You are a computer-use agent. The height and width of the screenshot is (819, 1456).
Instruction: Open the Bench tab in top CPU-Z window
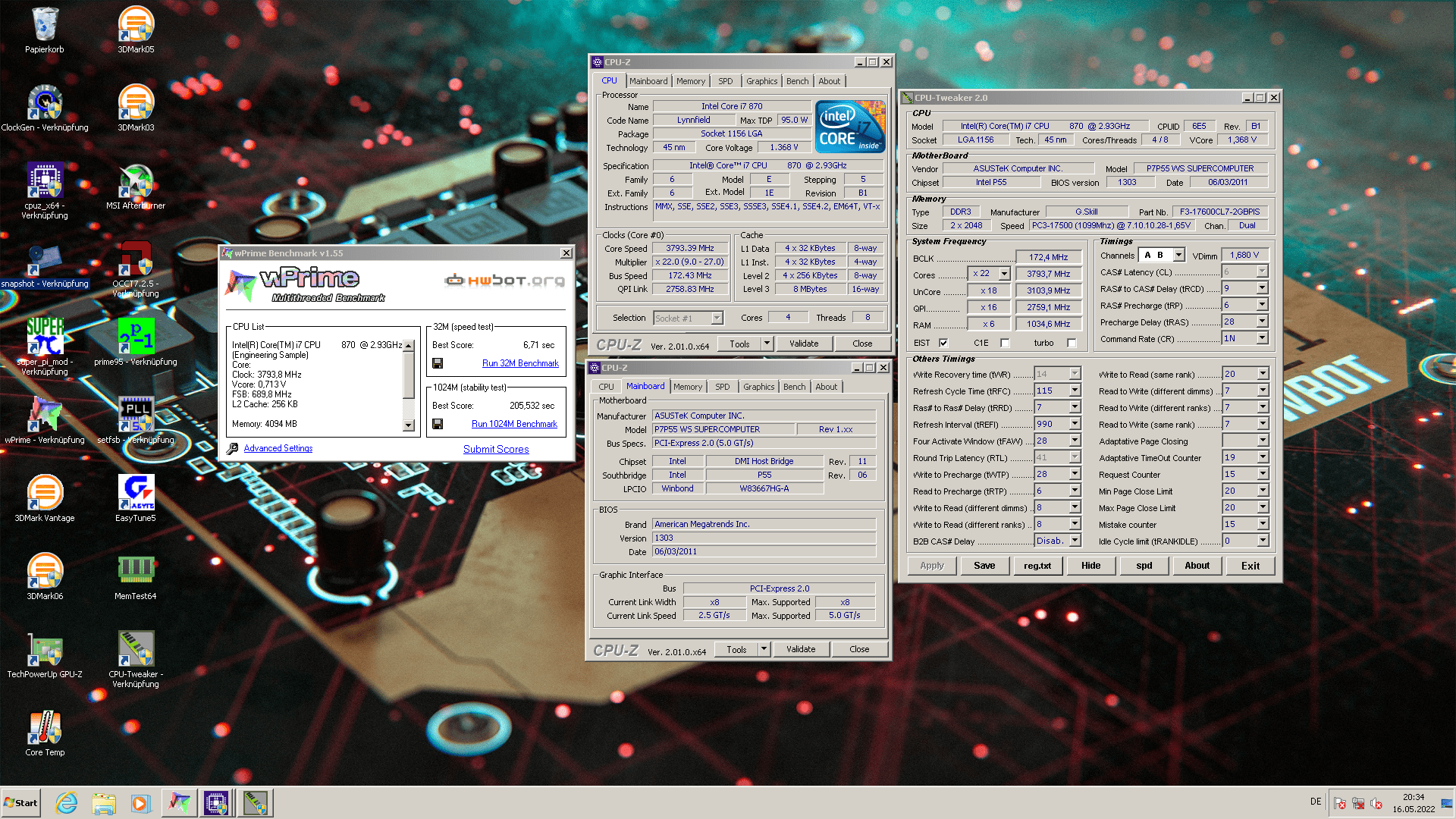[x=796, y=81]
